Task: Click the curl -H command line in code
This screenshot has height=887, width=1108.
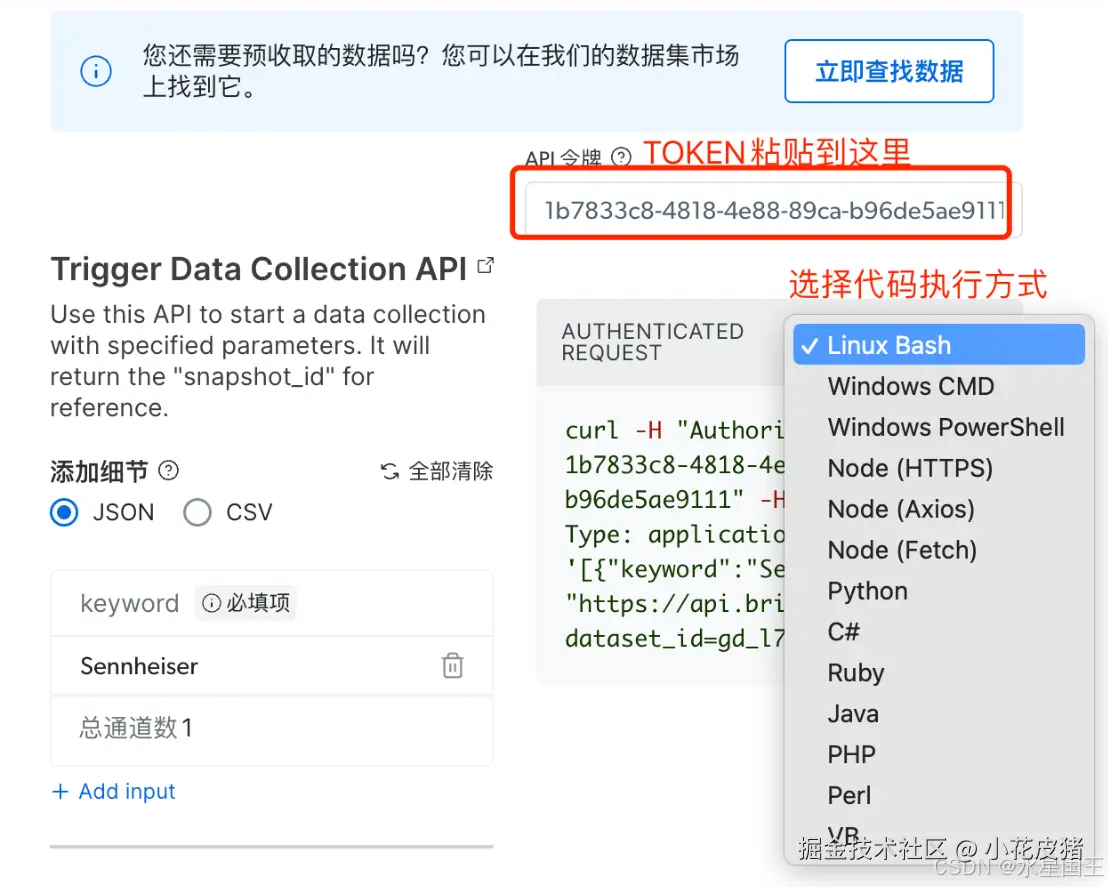Action: 674,430
